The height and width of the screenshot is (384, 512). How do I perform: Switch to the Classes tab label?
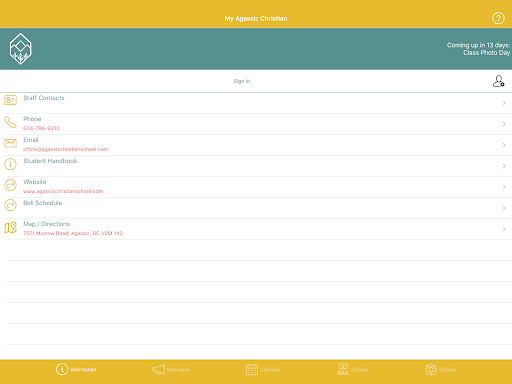tap(360, 370)
